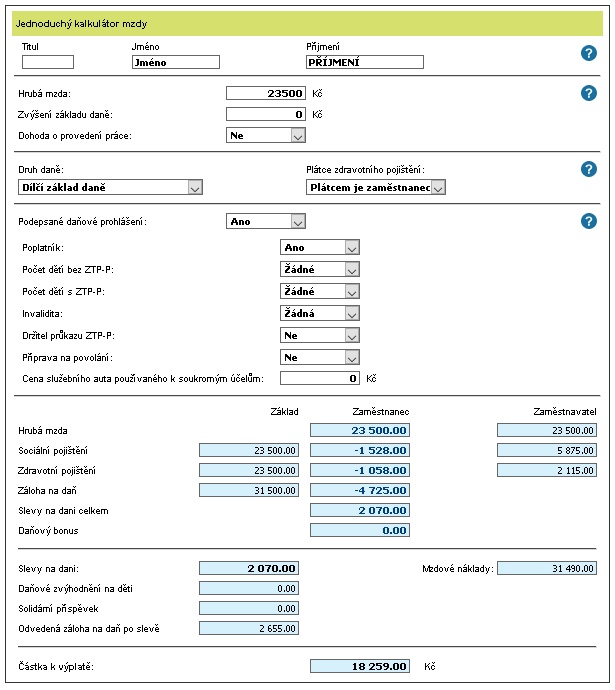Click the help icon beside the name fields
Screen dimensions: 615x690
coord(589,53)
